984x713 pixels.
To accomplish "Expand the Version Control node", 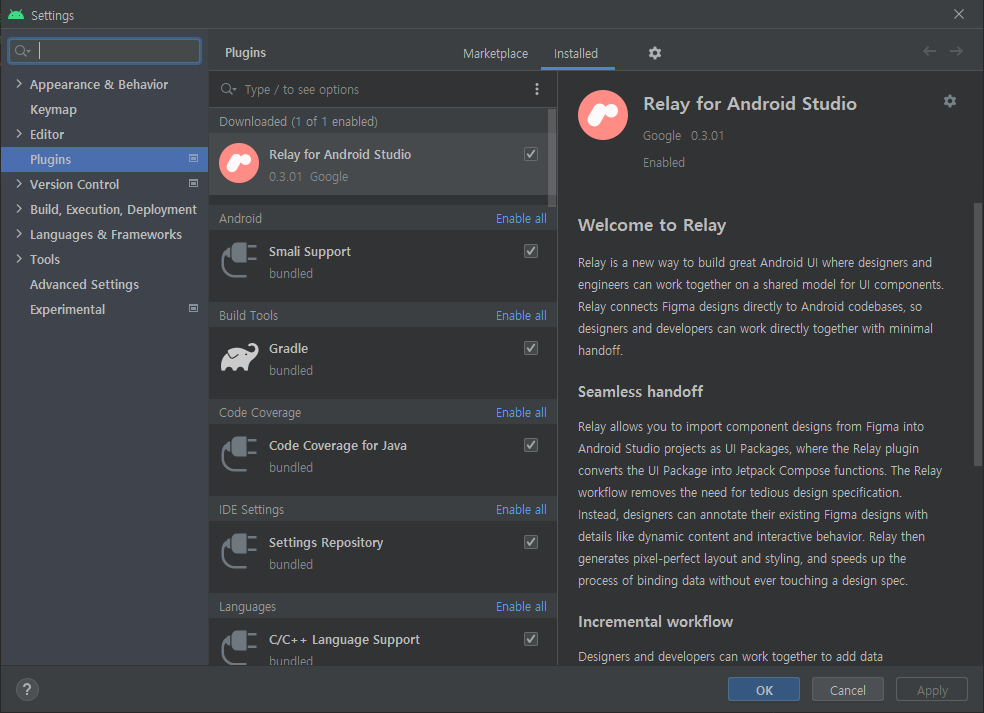I will click(19, 184).
